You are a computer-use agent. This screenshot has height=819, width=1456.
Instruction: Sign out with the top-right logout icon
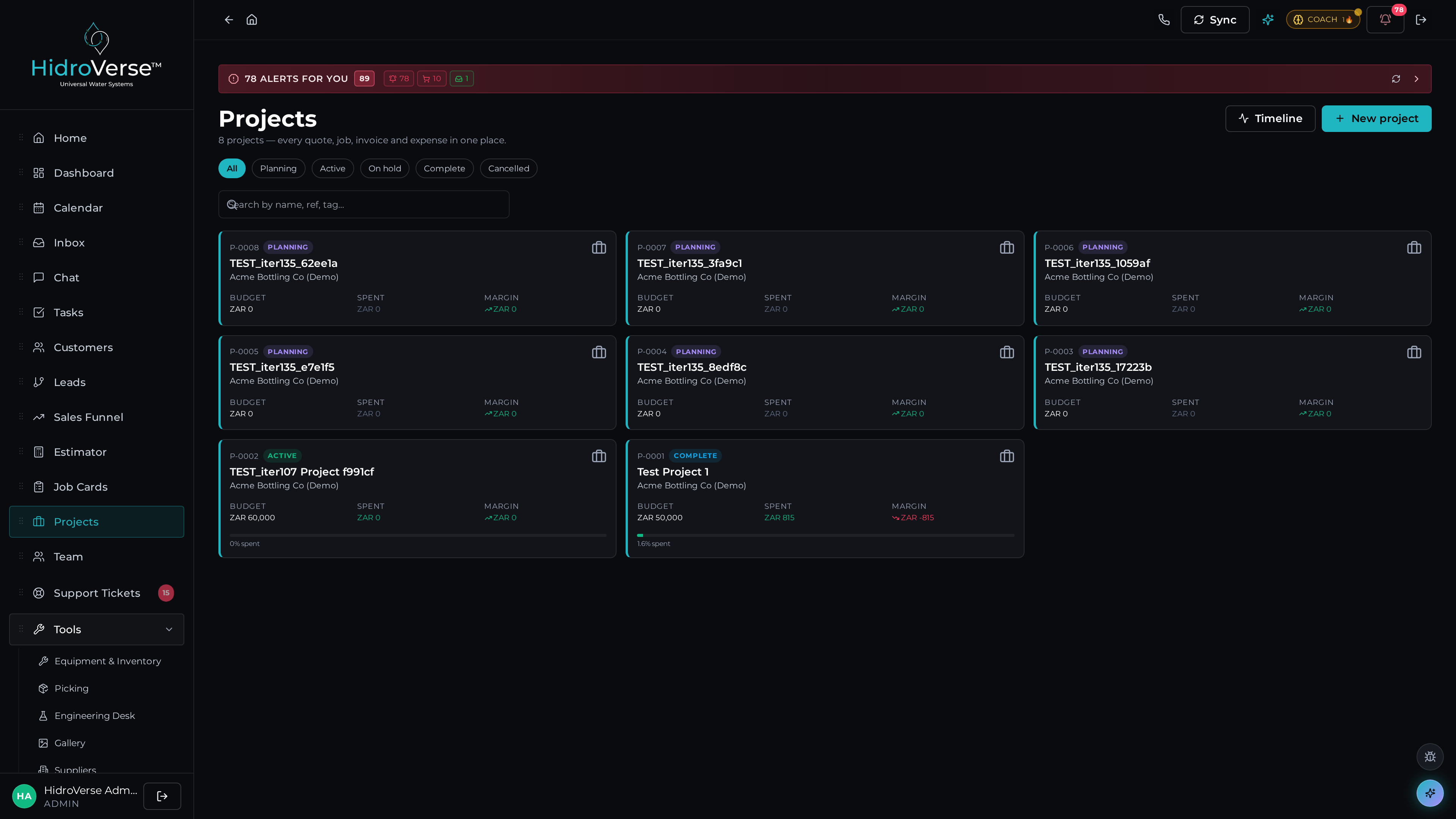tap(1421, 20)
